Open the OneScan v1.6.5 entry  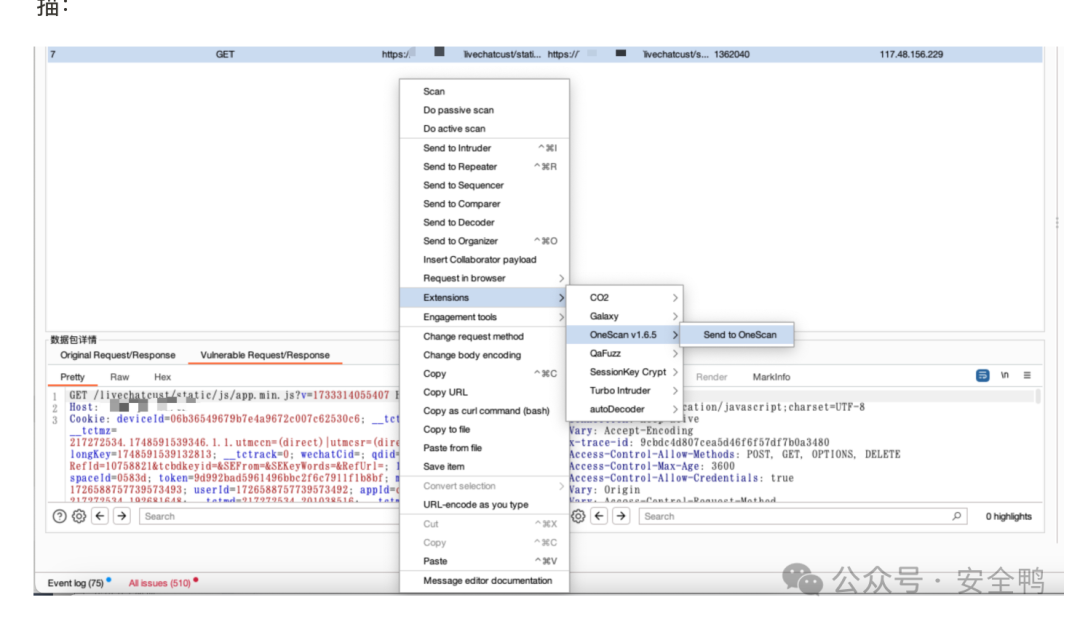(x=624, y=335)
